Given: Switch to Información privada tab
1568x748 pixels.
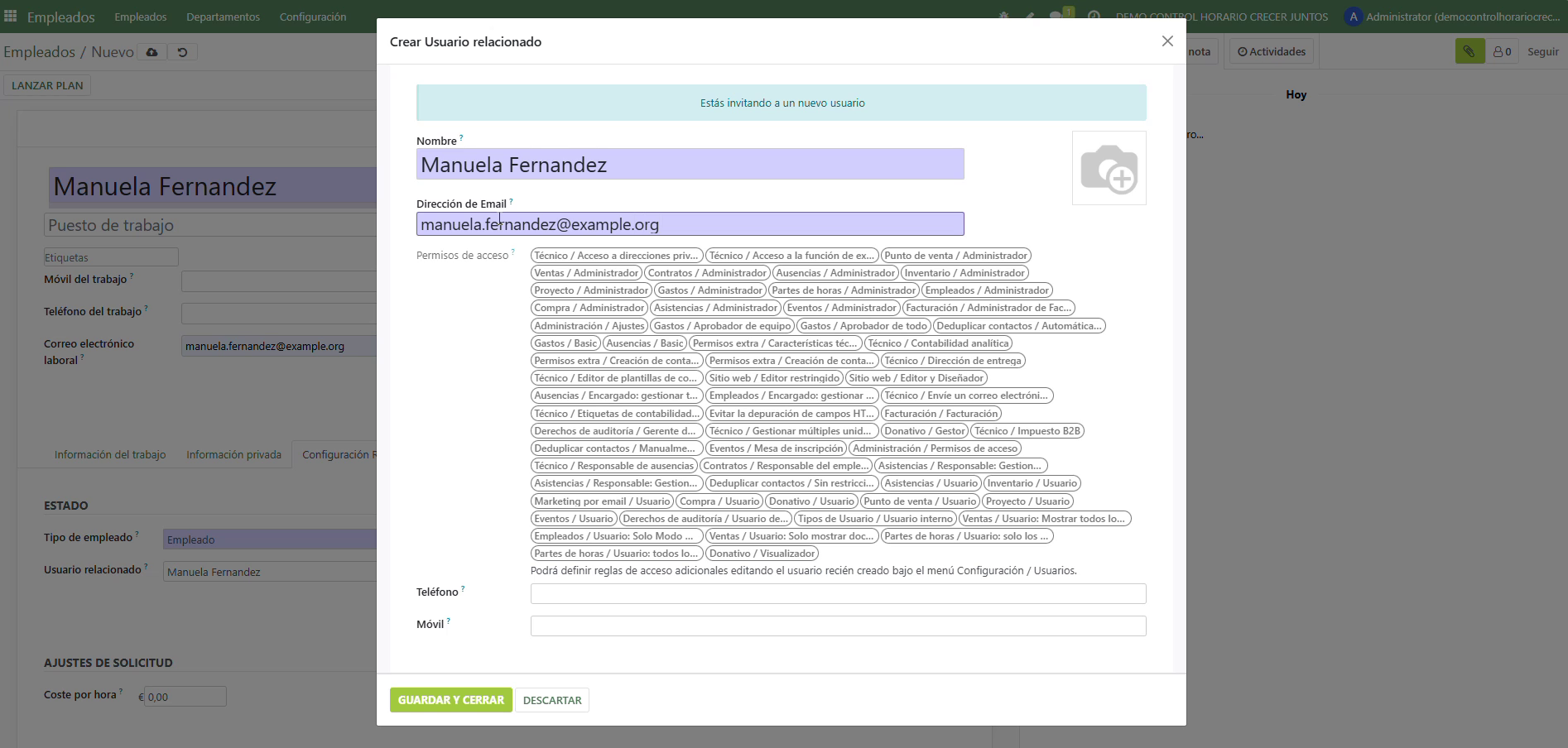Looking at the screenshot, I should pyautogui.click(x=233, y=454).
